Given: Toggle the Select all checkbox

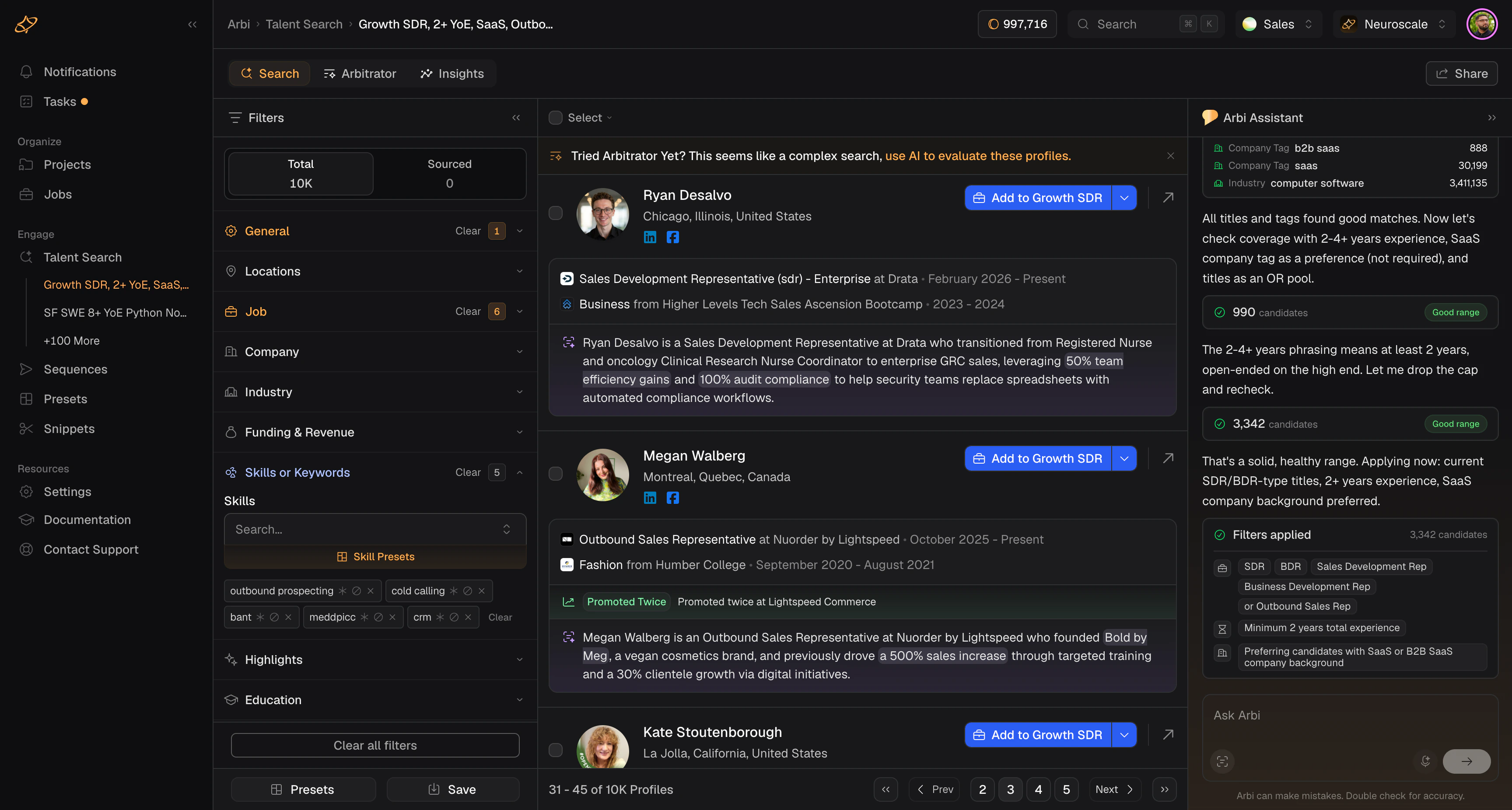Looking at the screenshot, I should pyautogui.click(x=555, y=118).
